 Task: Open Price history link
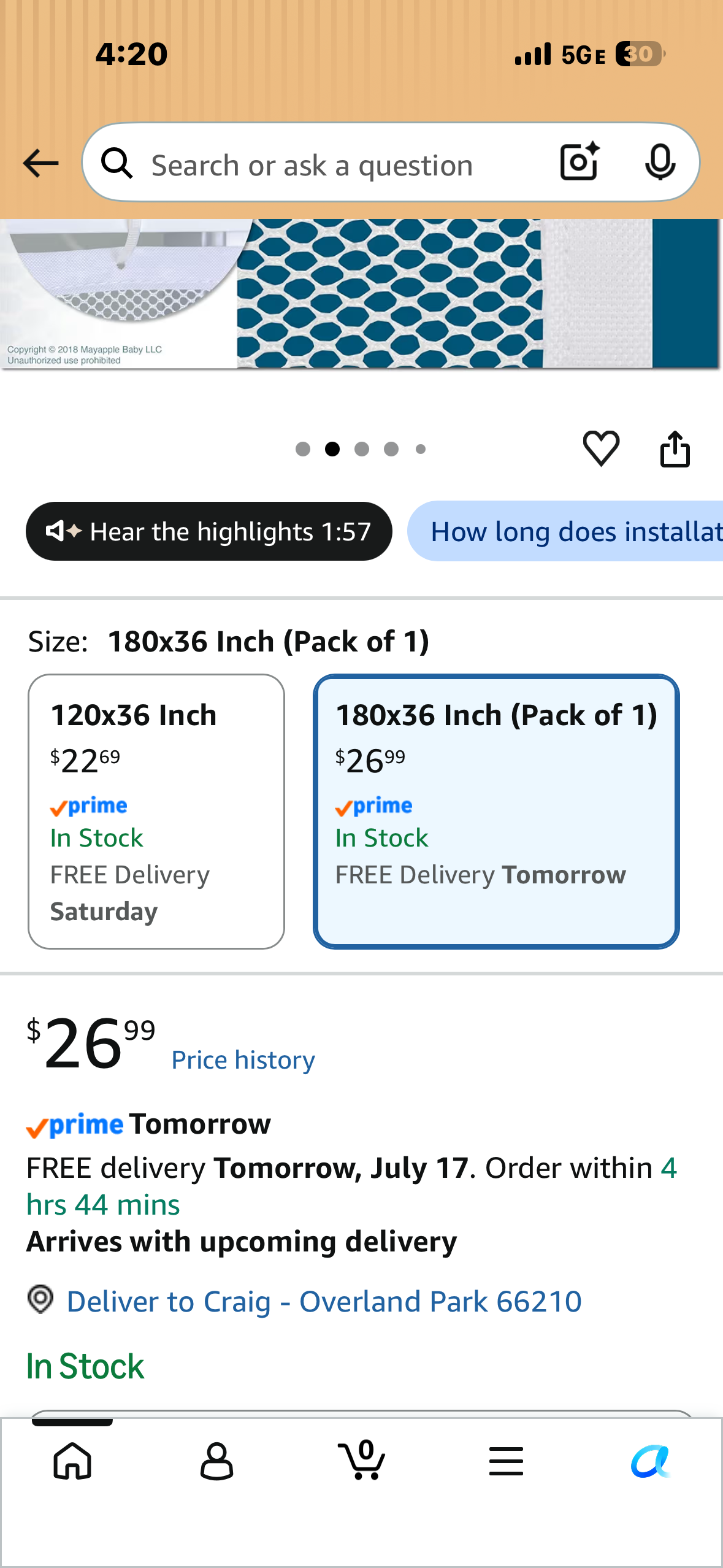(243, 1060)
